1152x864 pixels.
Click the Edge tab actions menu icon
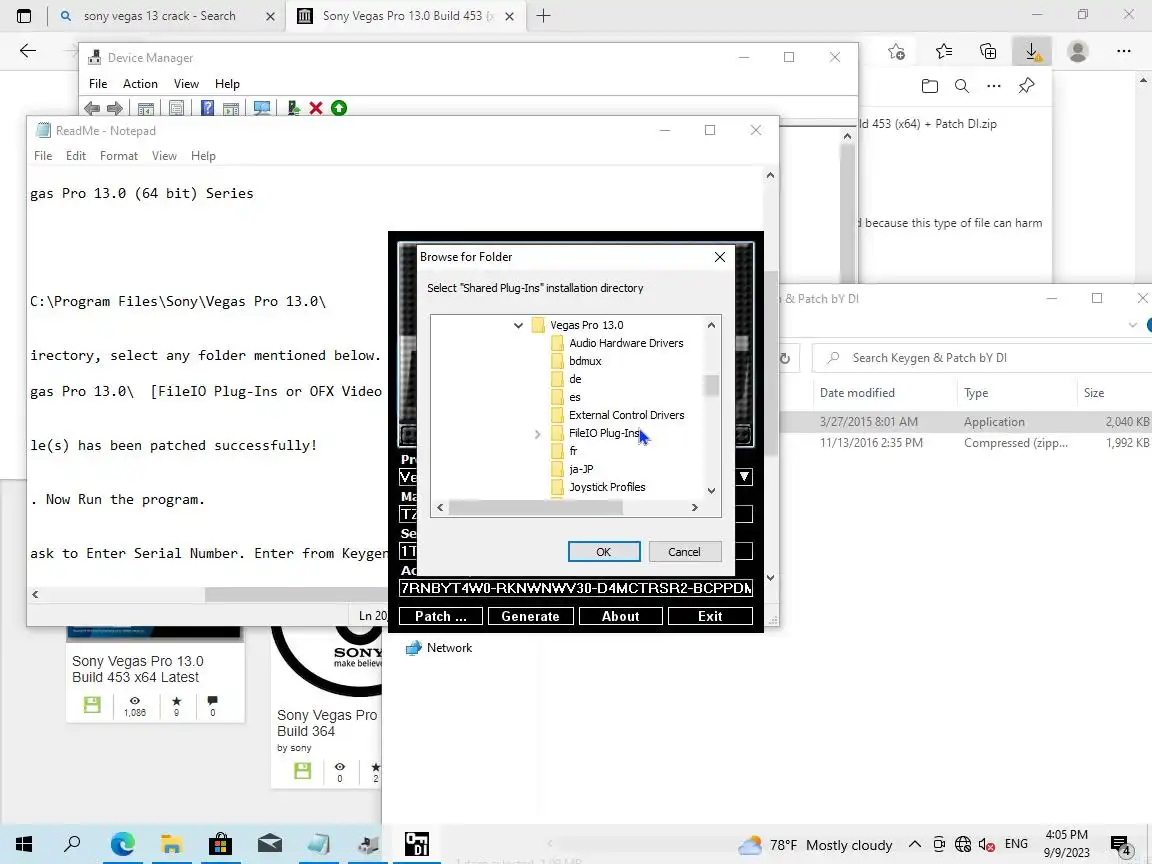pos(24,15)
